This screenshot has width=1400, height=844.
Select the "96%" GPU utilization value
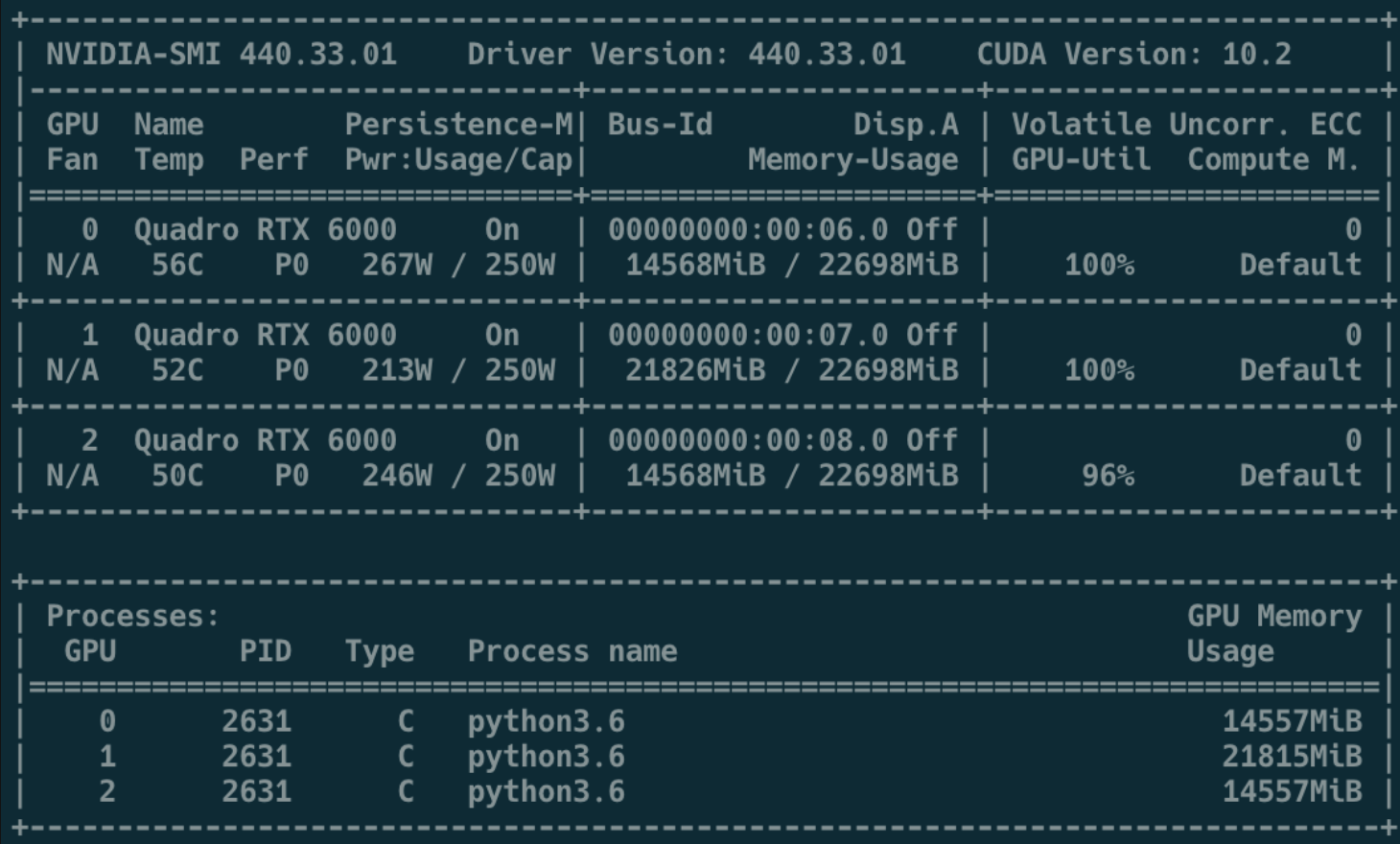[x=1108, y=476]
